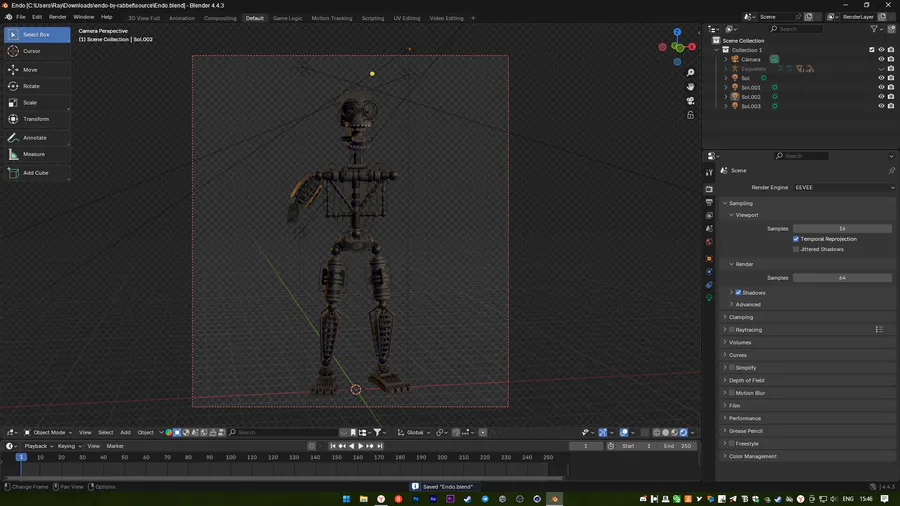Click the outliner search field

coord(796,29)
